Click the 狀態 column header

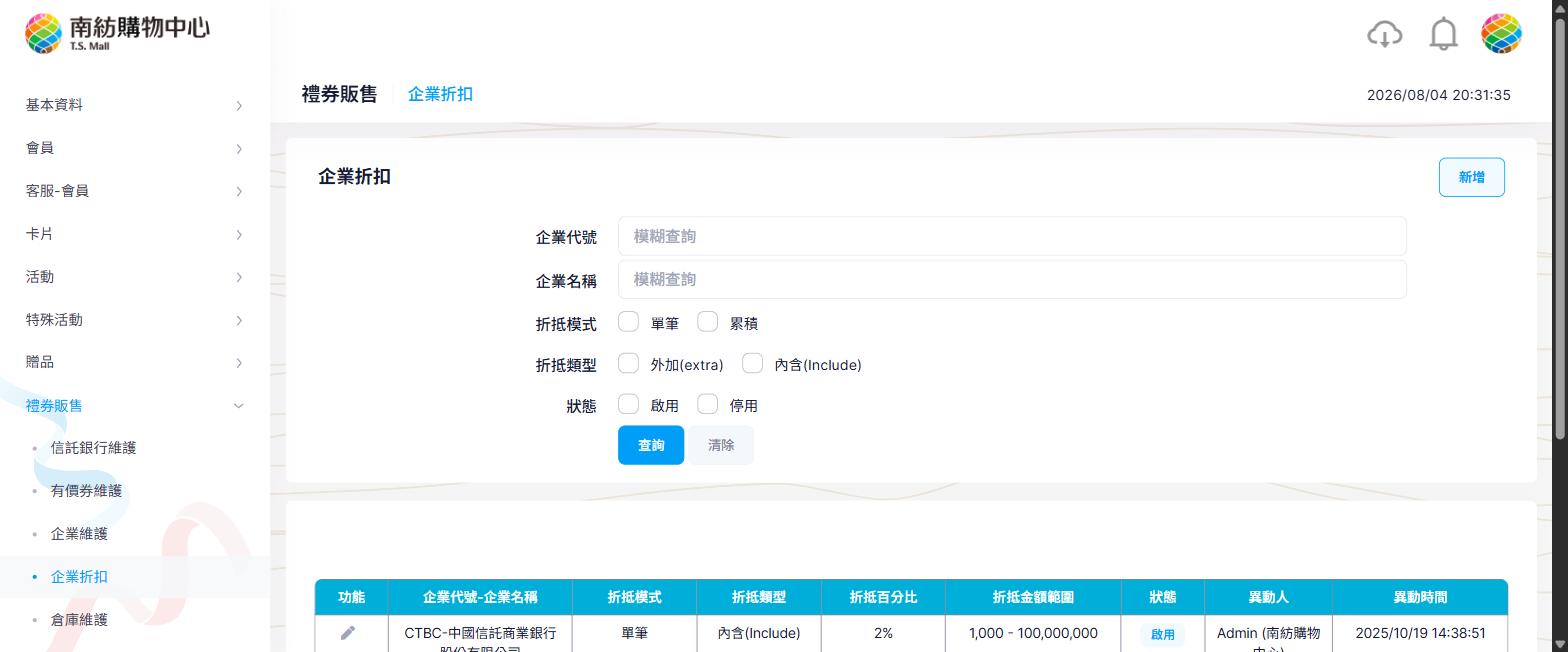1162,597
